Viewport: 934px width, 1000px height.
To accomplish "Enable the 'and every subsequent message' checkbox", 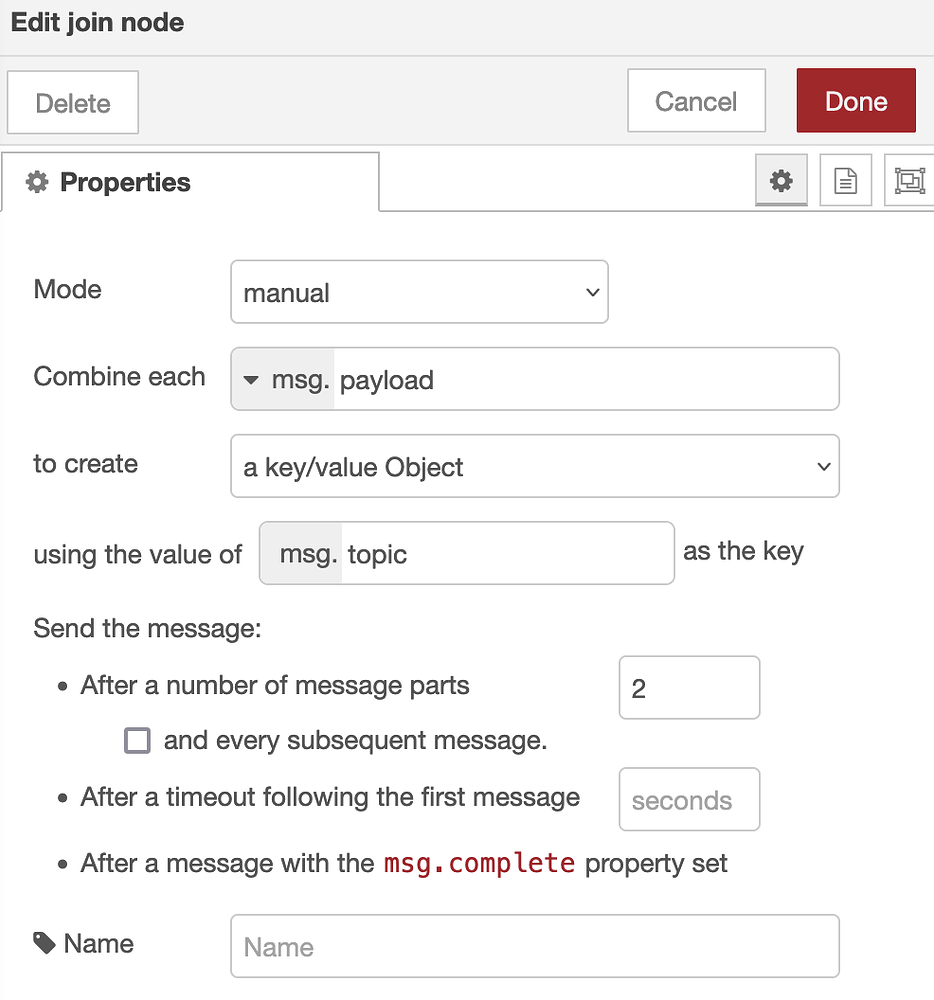I will tap(137, 741).
